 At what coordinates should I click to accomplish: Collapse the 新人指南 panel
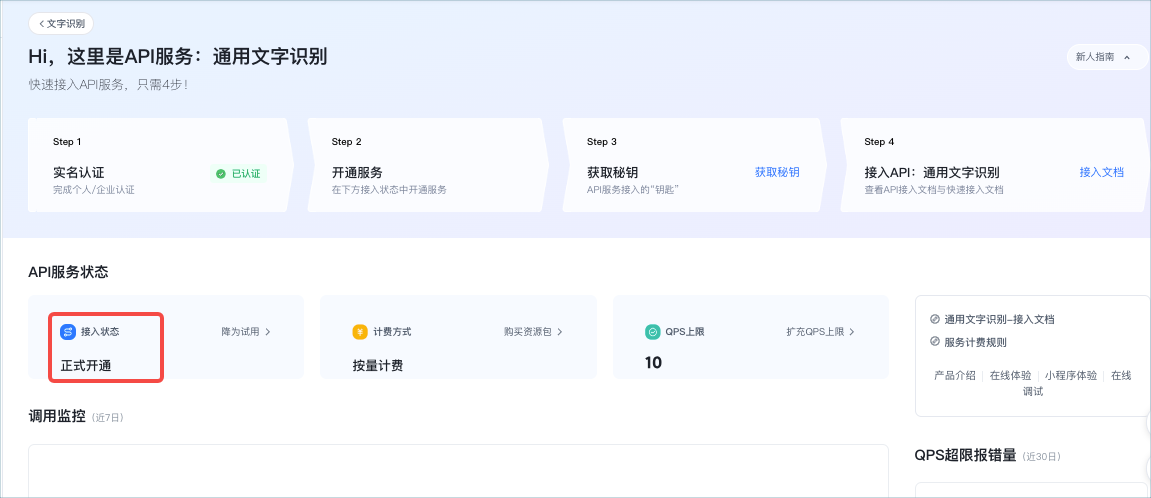point(1105,57)
